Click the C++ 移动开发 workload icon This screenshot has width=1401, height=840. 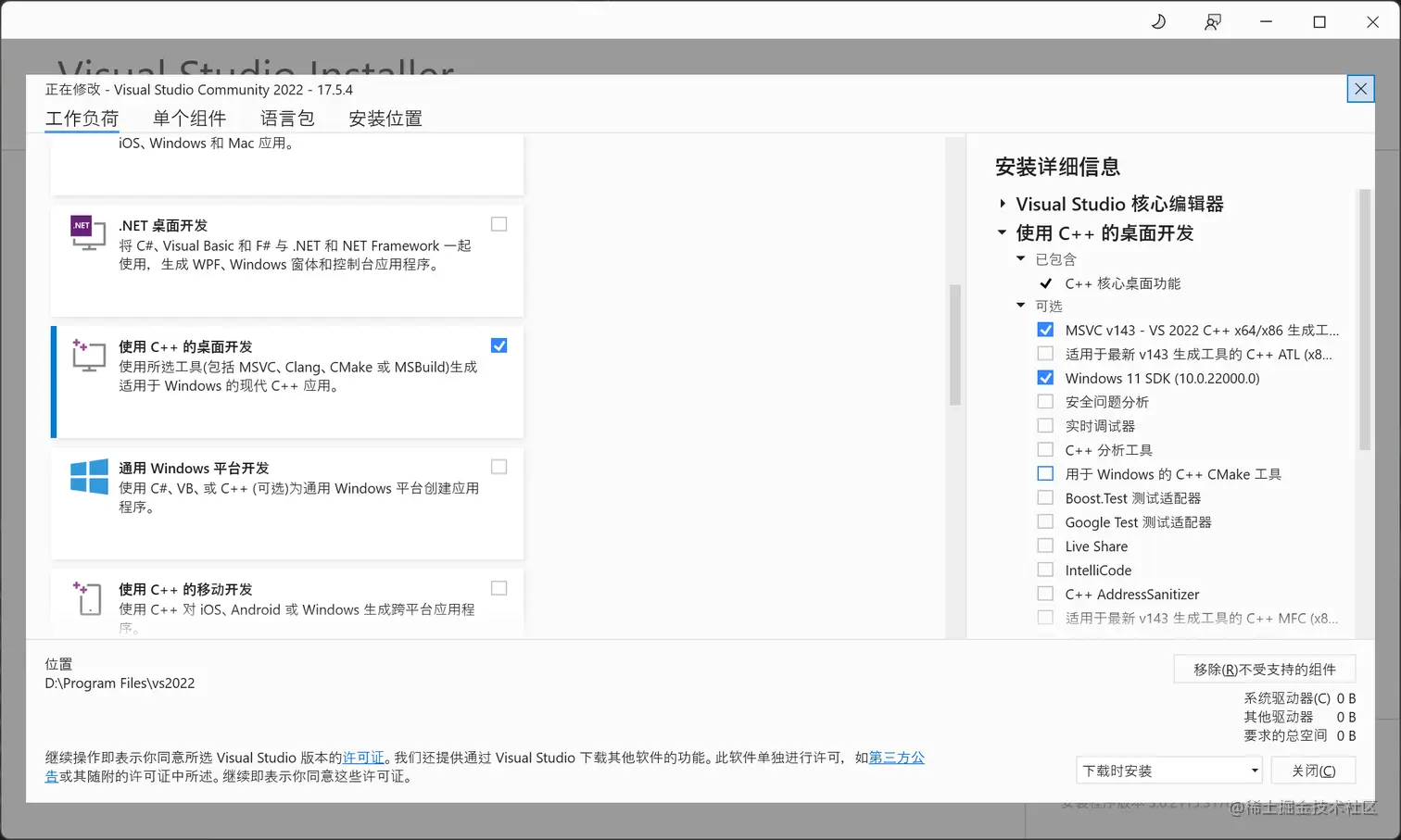tap(87, 598)
